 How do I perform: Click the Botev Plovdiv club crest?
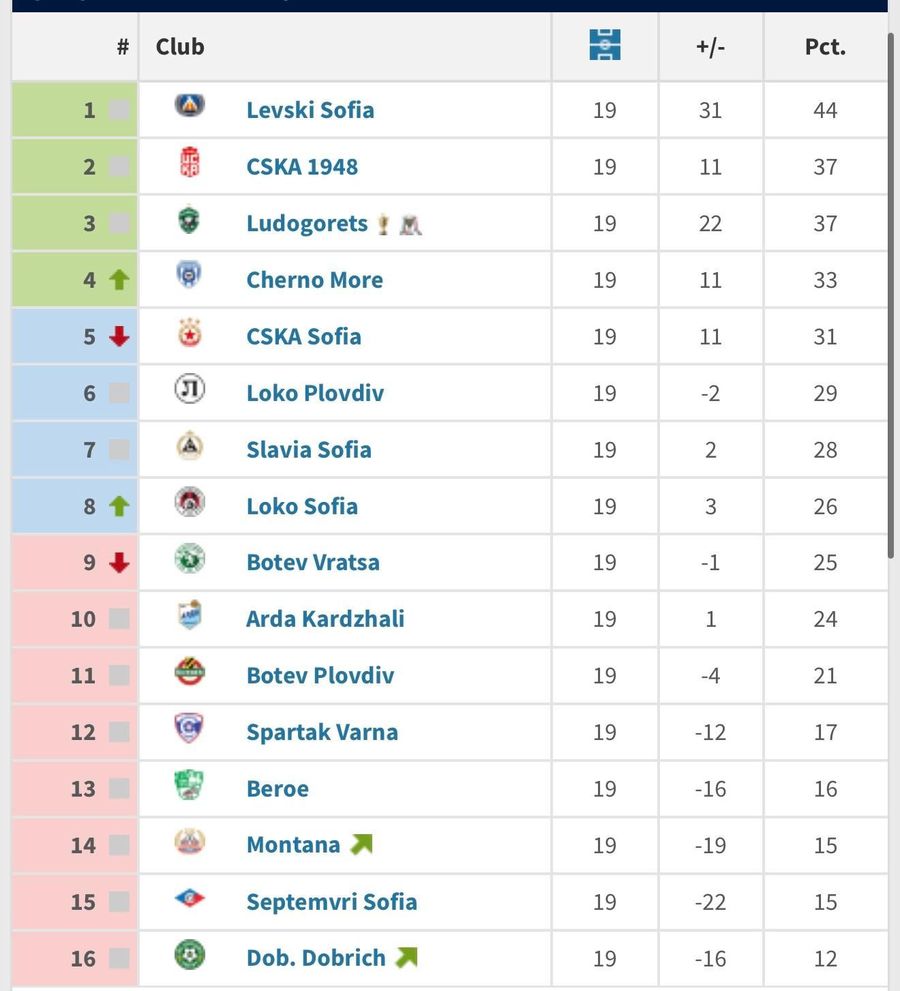pyautogui.click(x=189, y=672)
